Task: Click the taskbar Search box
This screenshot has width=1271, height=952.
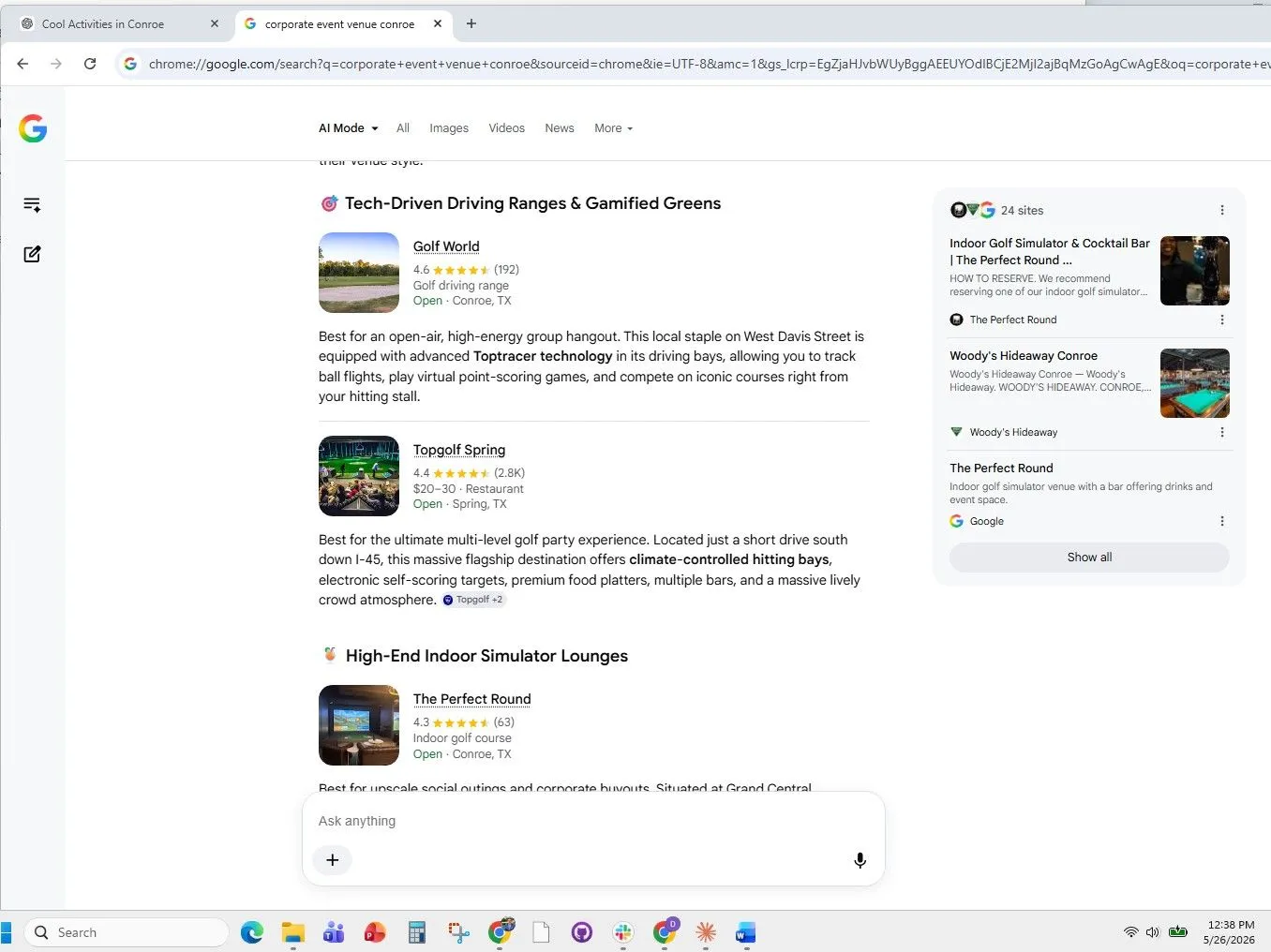Action: tap(127, 932)
